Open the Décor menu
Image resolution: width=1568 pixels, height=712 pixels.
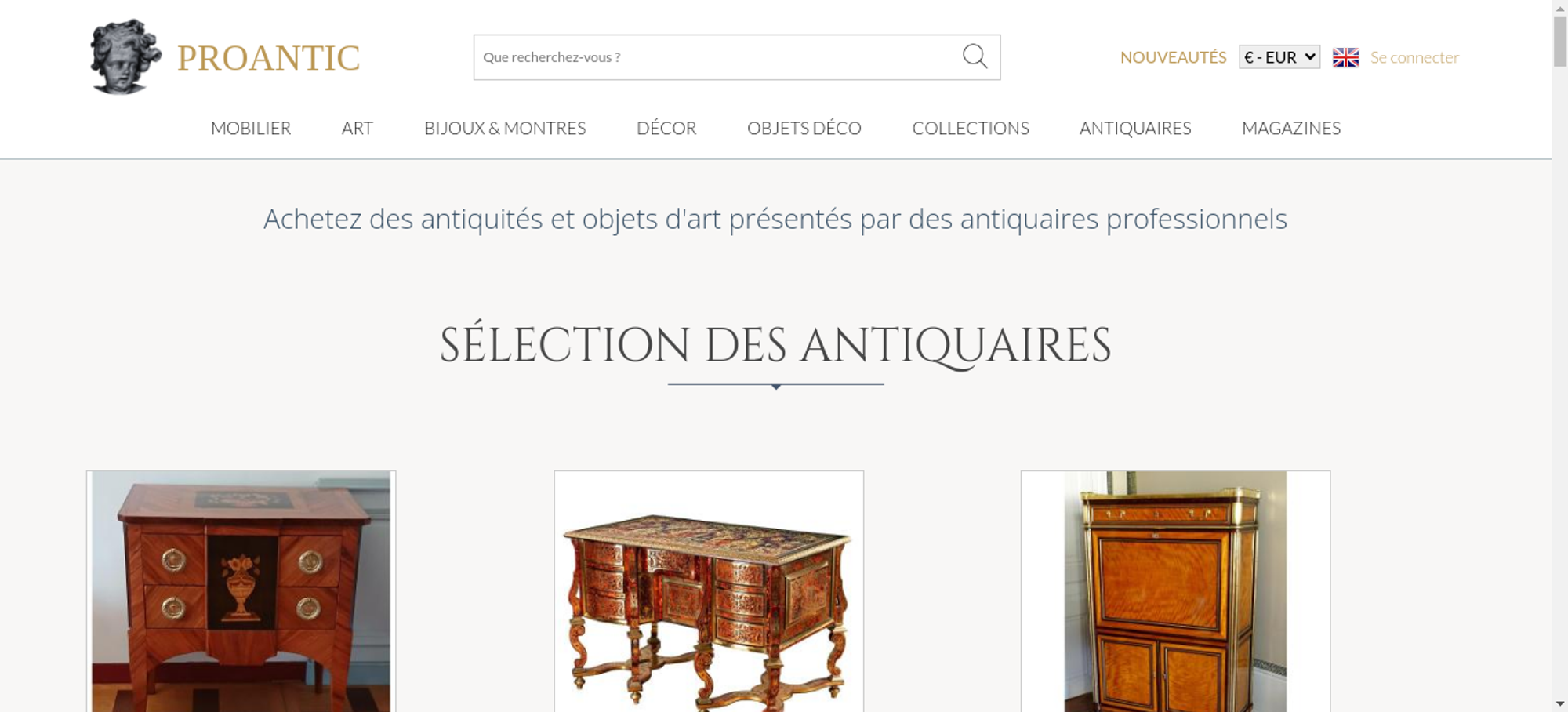pos(666,128)
